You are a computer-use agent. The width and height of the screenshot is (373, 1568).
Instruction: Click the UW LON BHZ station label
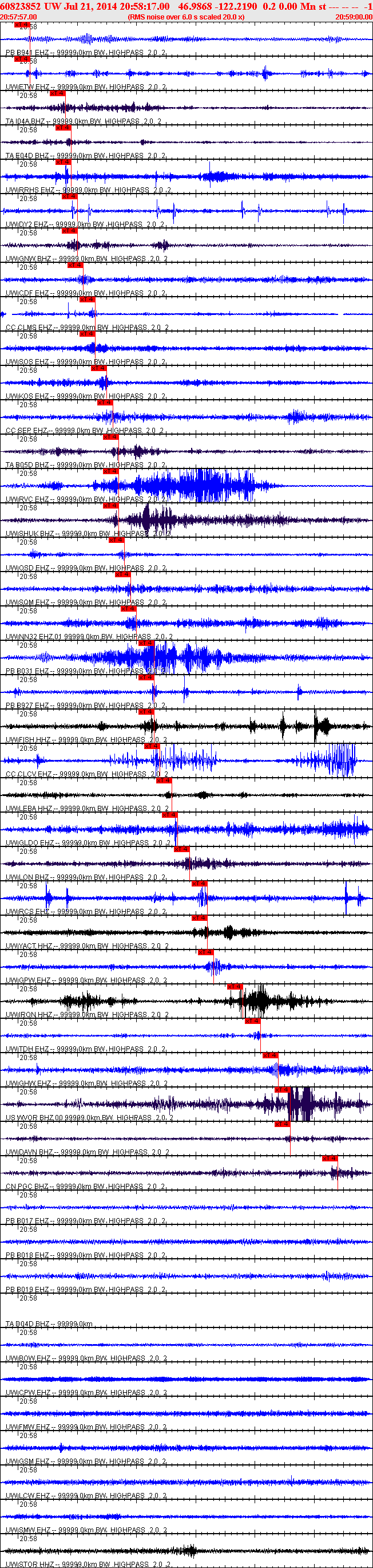[x=27, y=877]
